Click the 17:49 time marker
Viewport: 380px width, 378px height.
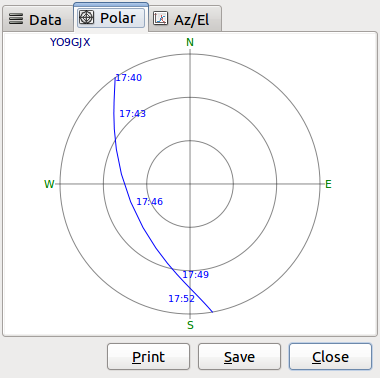click(x=196, y=275)
